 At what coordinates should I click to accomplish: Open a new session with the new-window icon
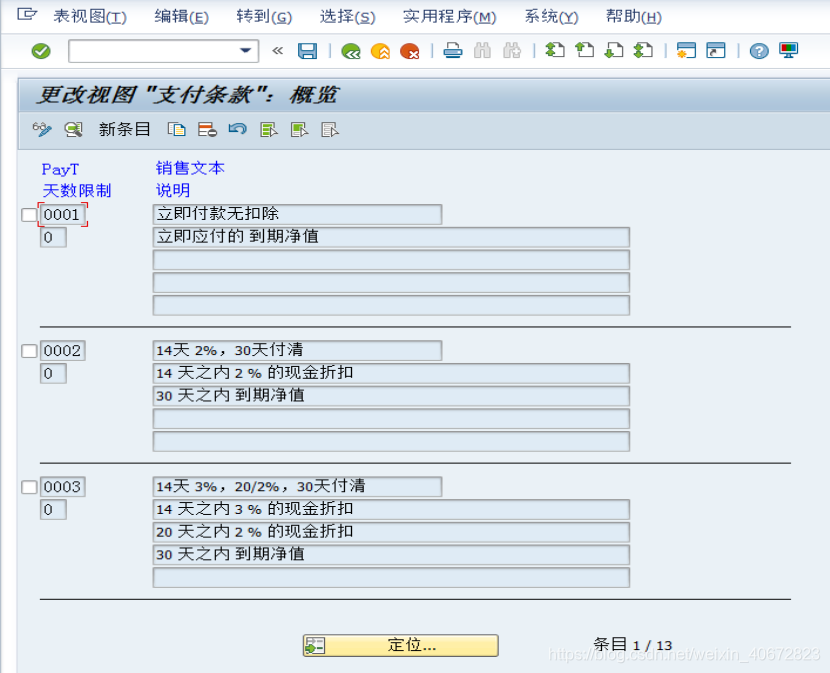coord(685,50)
